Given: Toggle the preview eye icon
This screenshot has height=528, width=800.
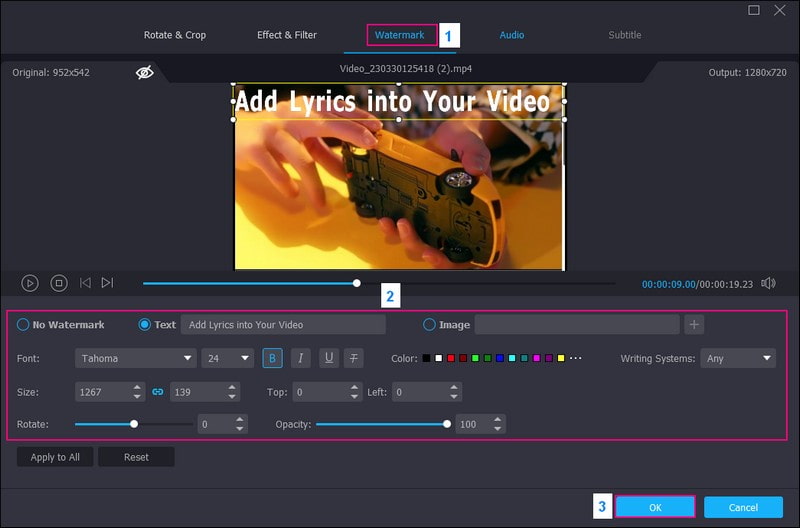Looking at the screenshot, I should [145, 73].
